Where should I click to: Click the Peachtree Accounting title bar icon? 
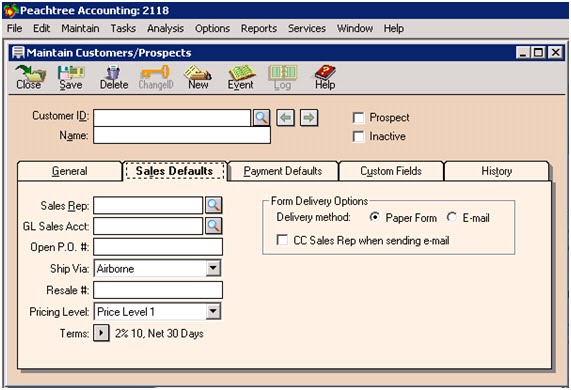[11, 11]
